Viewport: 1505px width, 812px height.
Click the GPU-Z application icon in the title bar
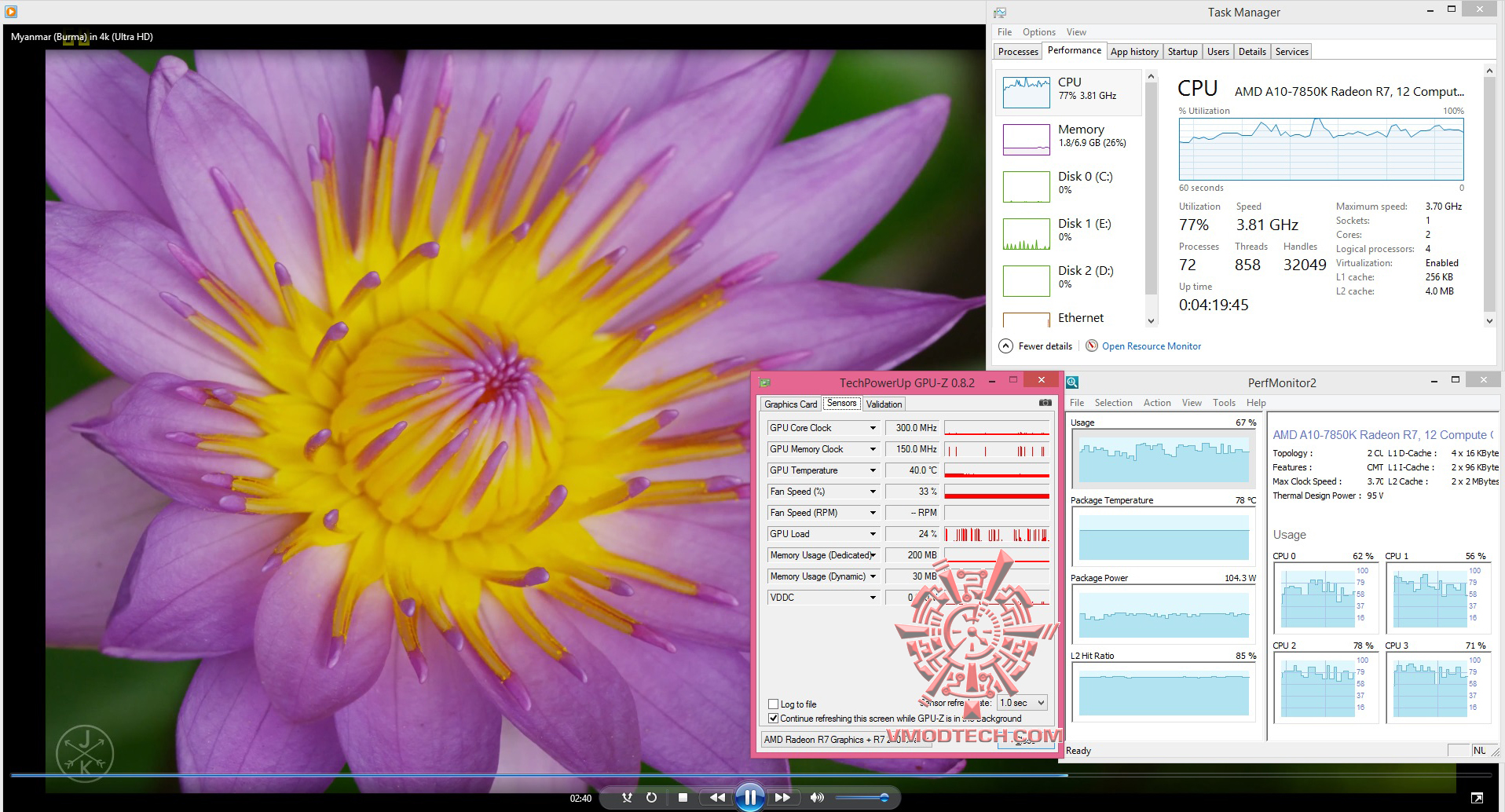click(x=765, y=382)
